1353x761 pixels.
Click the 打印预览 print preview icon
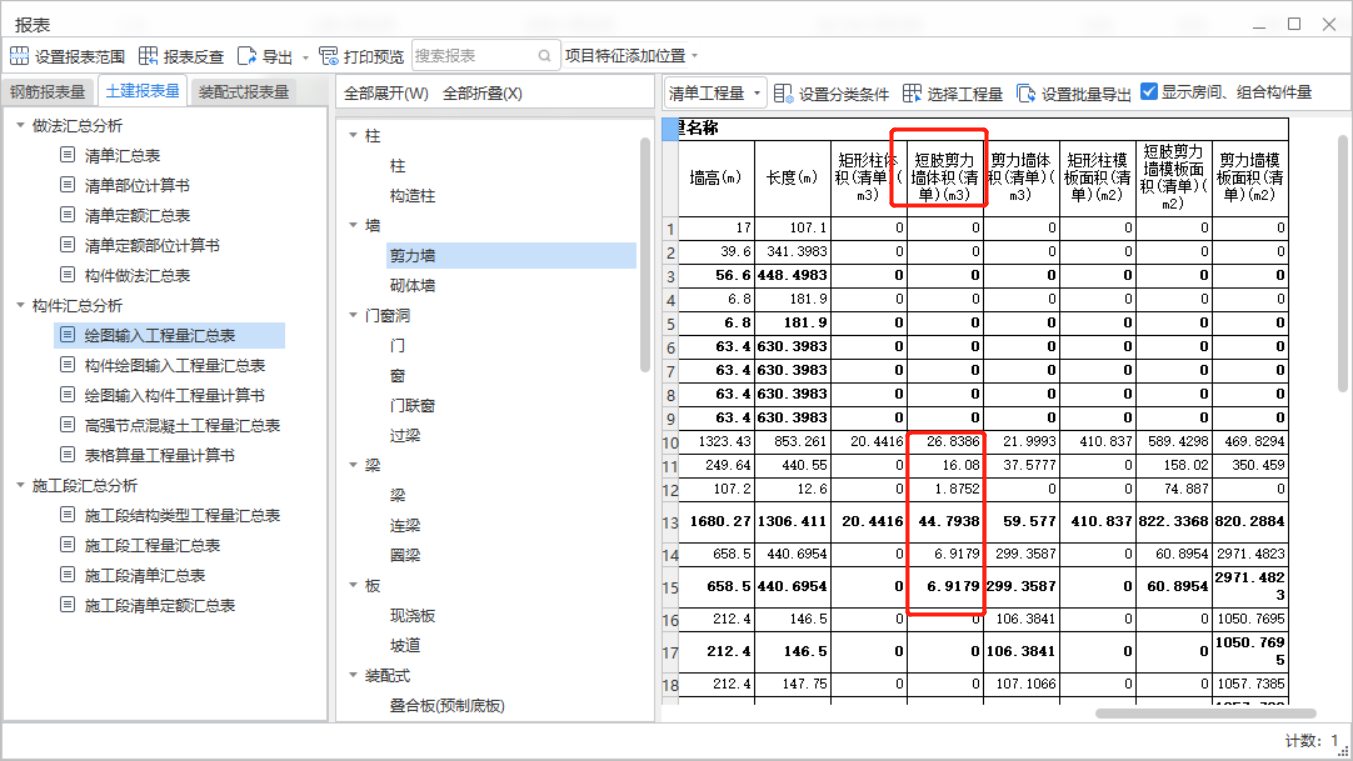point(328,56)
